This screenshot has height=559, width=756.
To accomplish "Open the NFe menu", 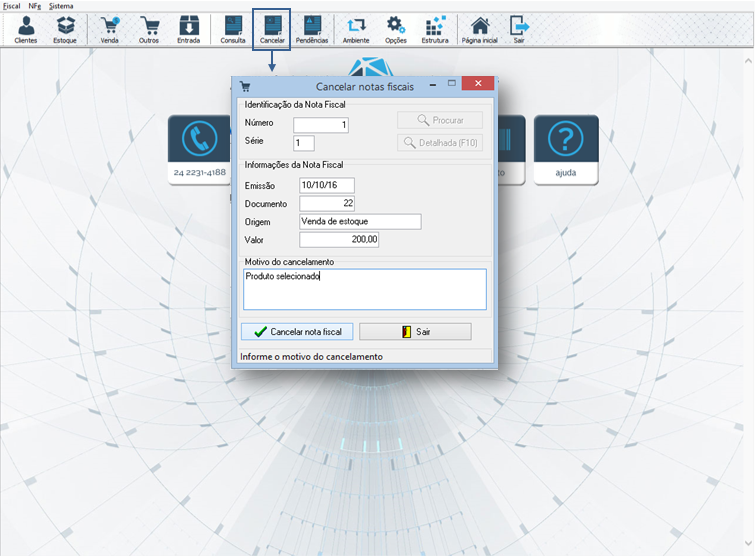I will tap(34, 6).
